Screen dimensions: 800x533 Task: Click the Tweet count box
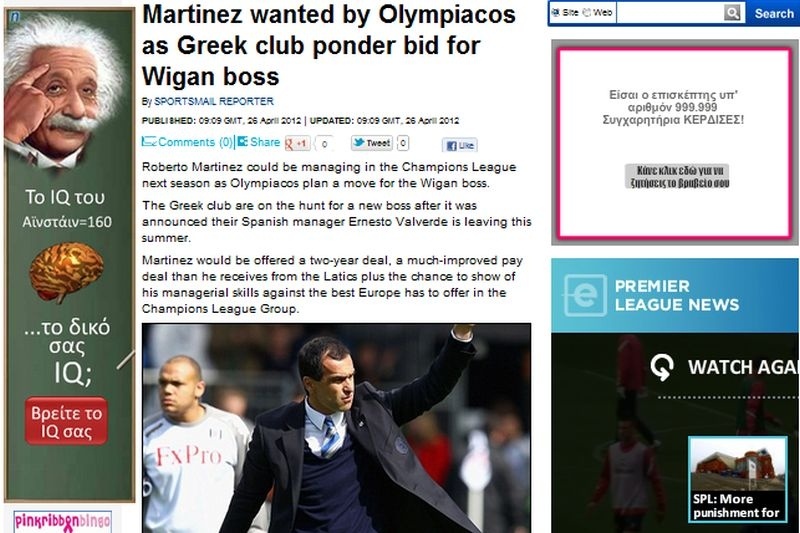click(x=403, y=143)
